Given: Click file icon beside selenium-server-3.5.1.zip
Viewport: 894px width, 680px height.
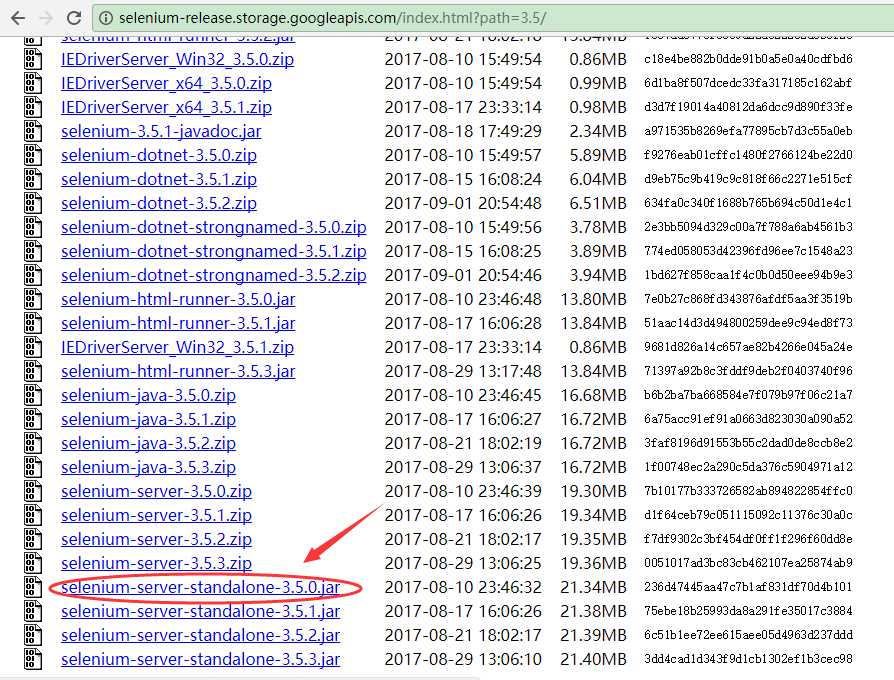Looking at the screenshot, I should point(33,515).
